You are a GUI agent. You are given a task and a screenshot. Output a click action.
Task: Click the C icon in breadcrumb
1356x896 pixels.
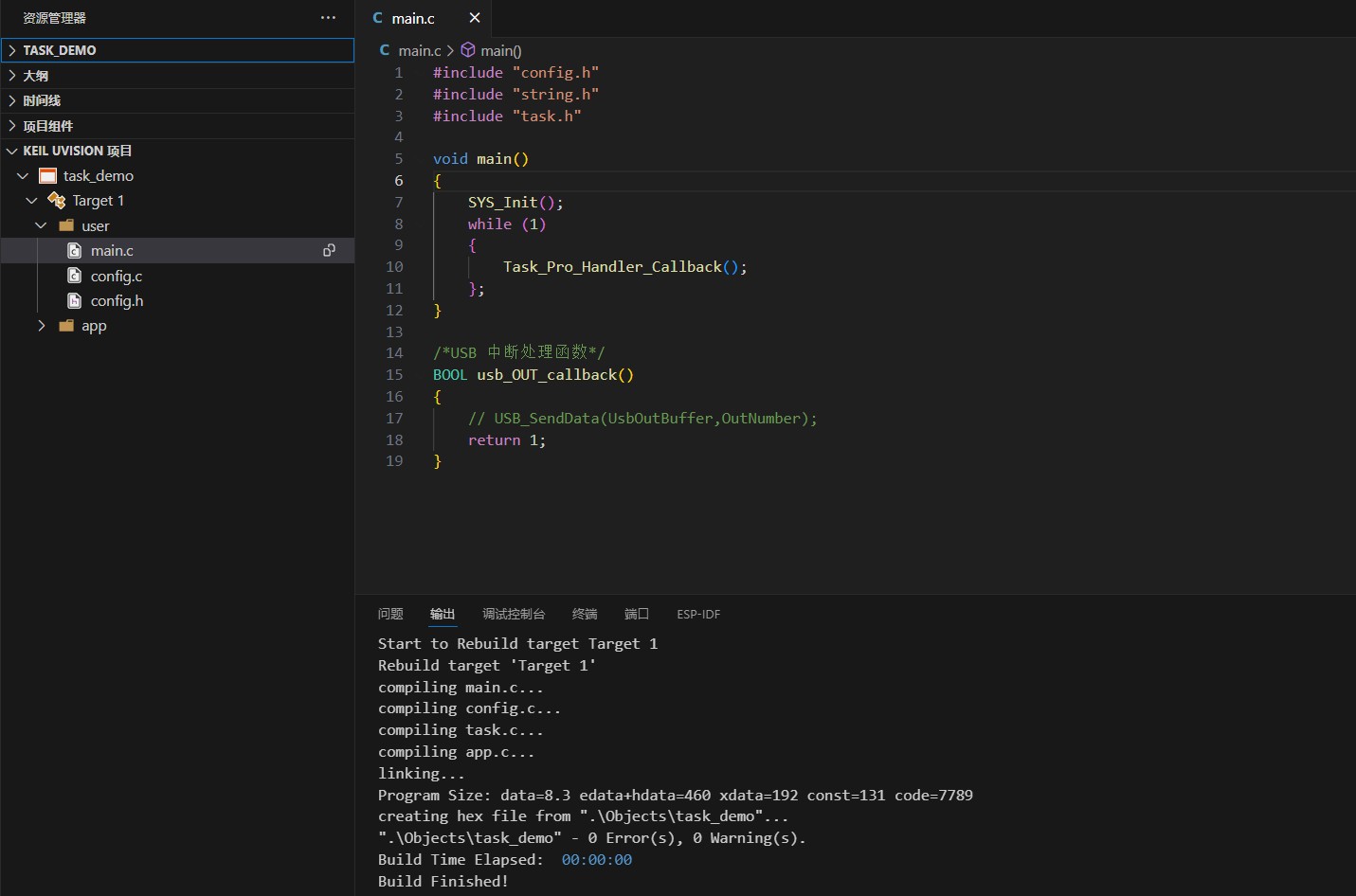tap(385, 50)
